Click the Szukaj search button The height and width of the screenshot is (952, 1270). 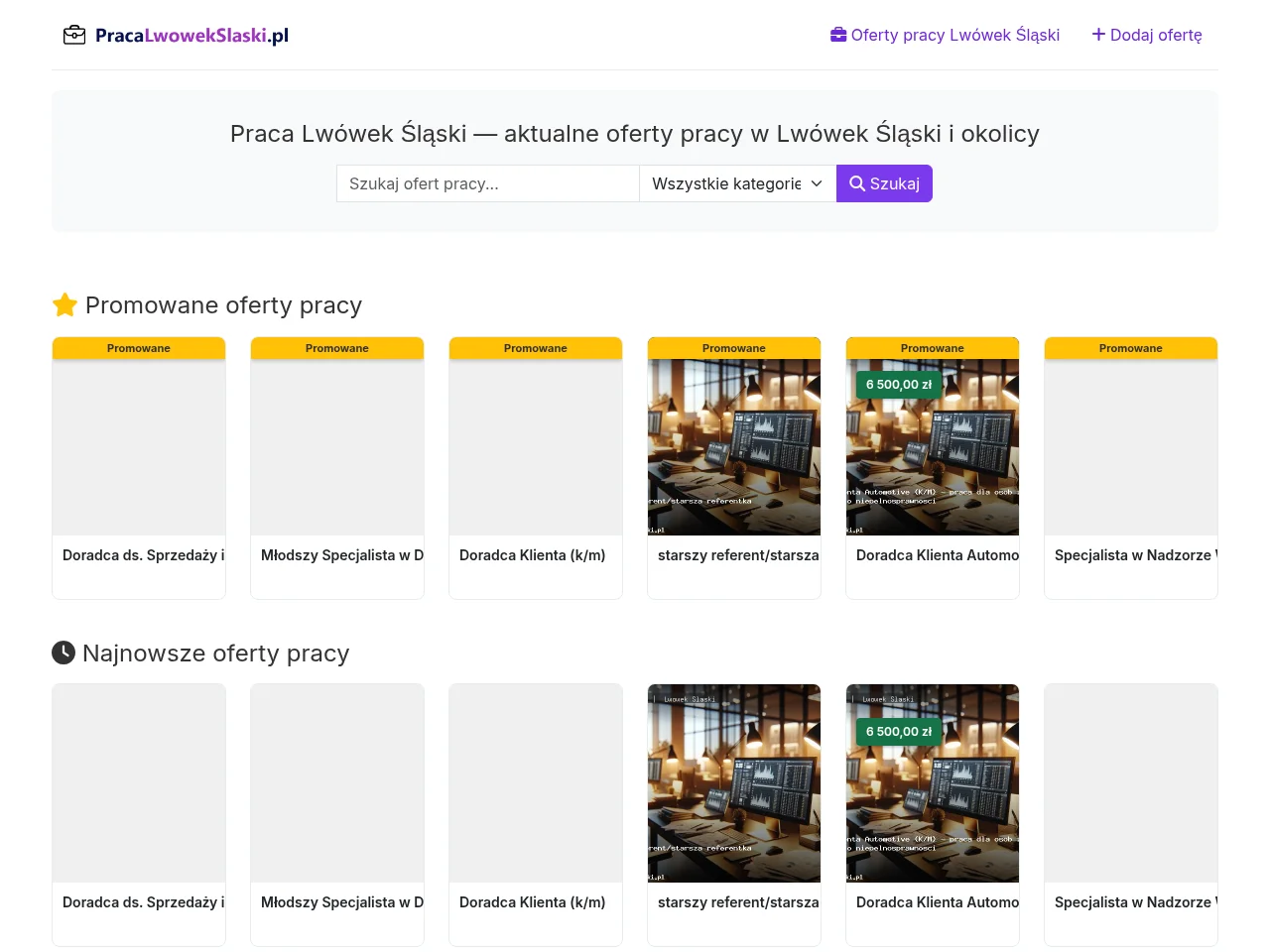pyautogui.click(x=884, y=183)
